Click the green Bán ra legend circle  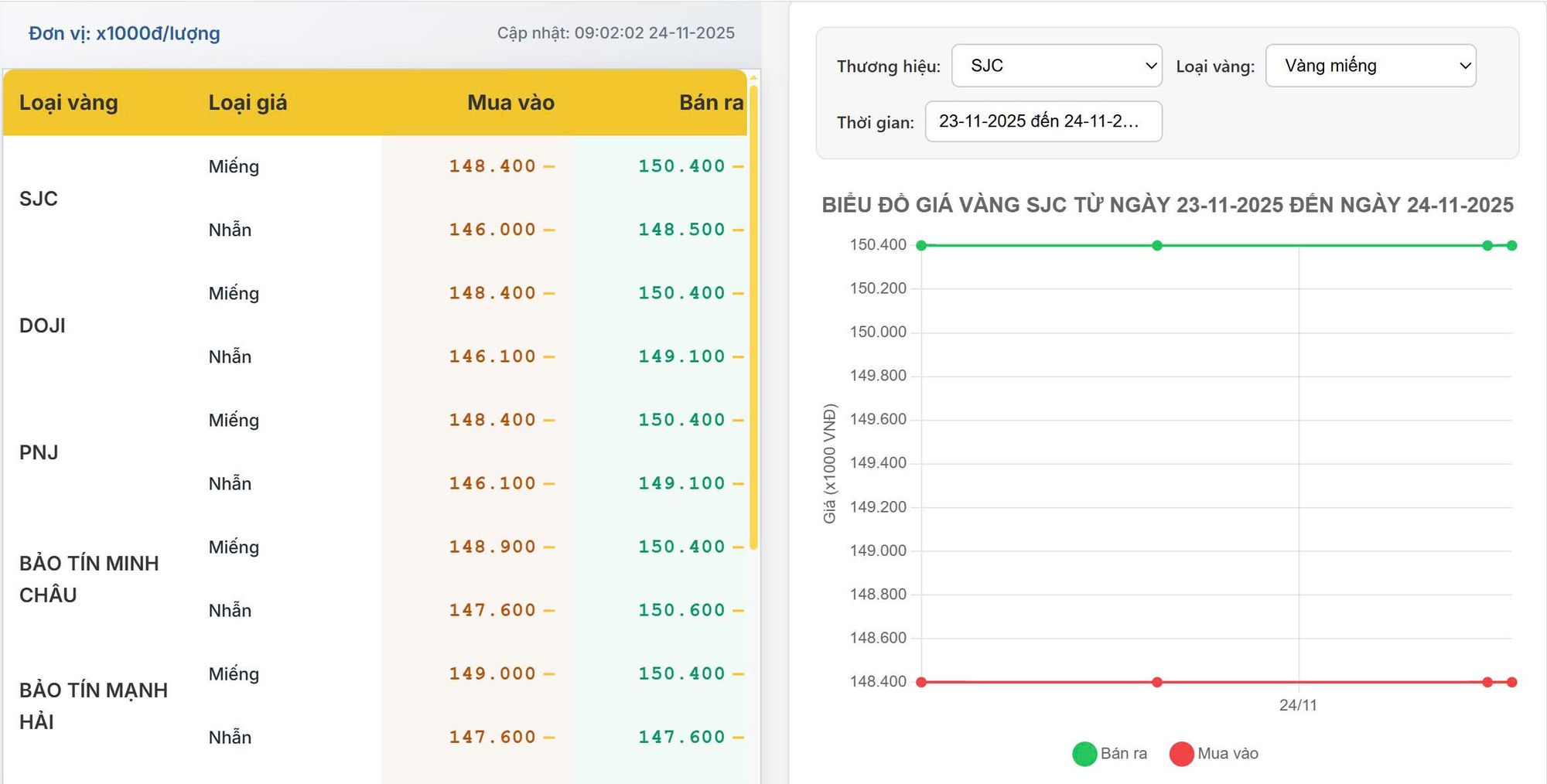click(x=1084, y=754)
